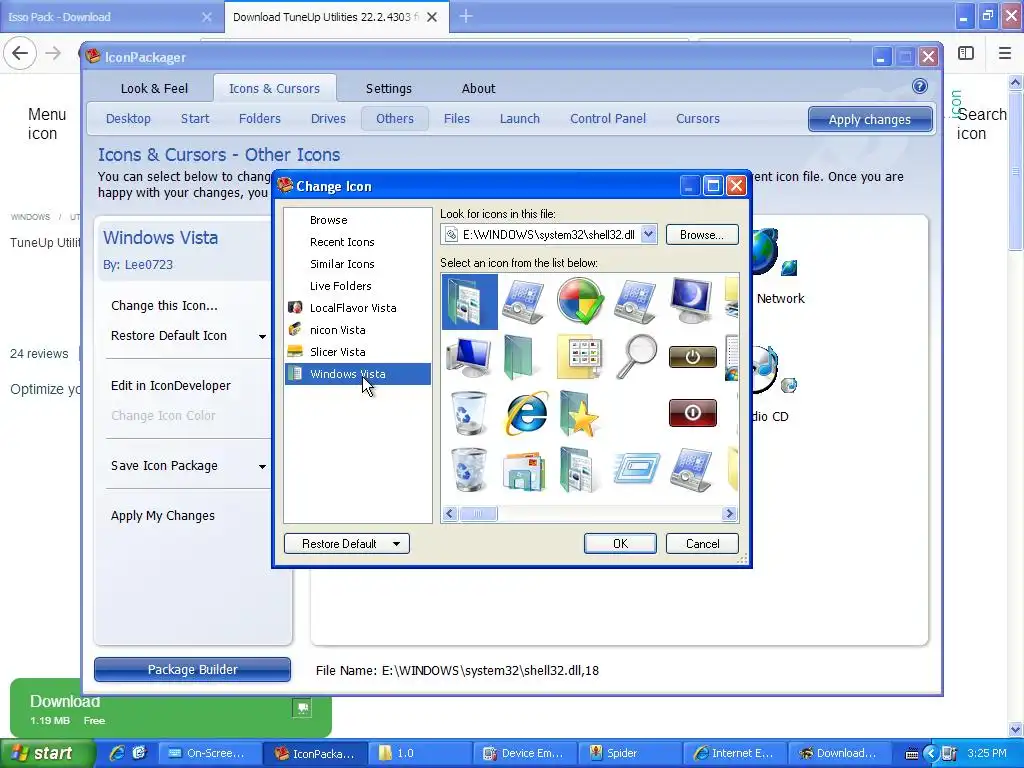The width and height of the screenshot is (1024, 768).
Task: Switch to the Desktop subtab
Action: click(x=128, y=118)
